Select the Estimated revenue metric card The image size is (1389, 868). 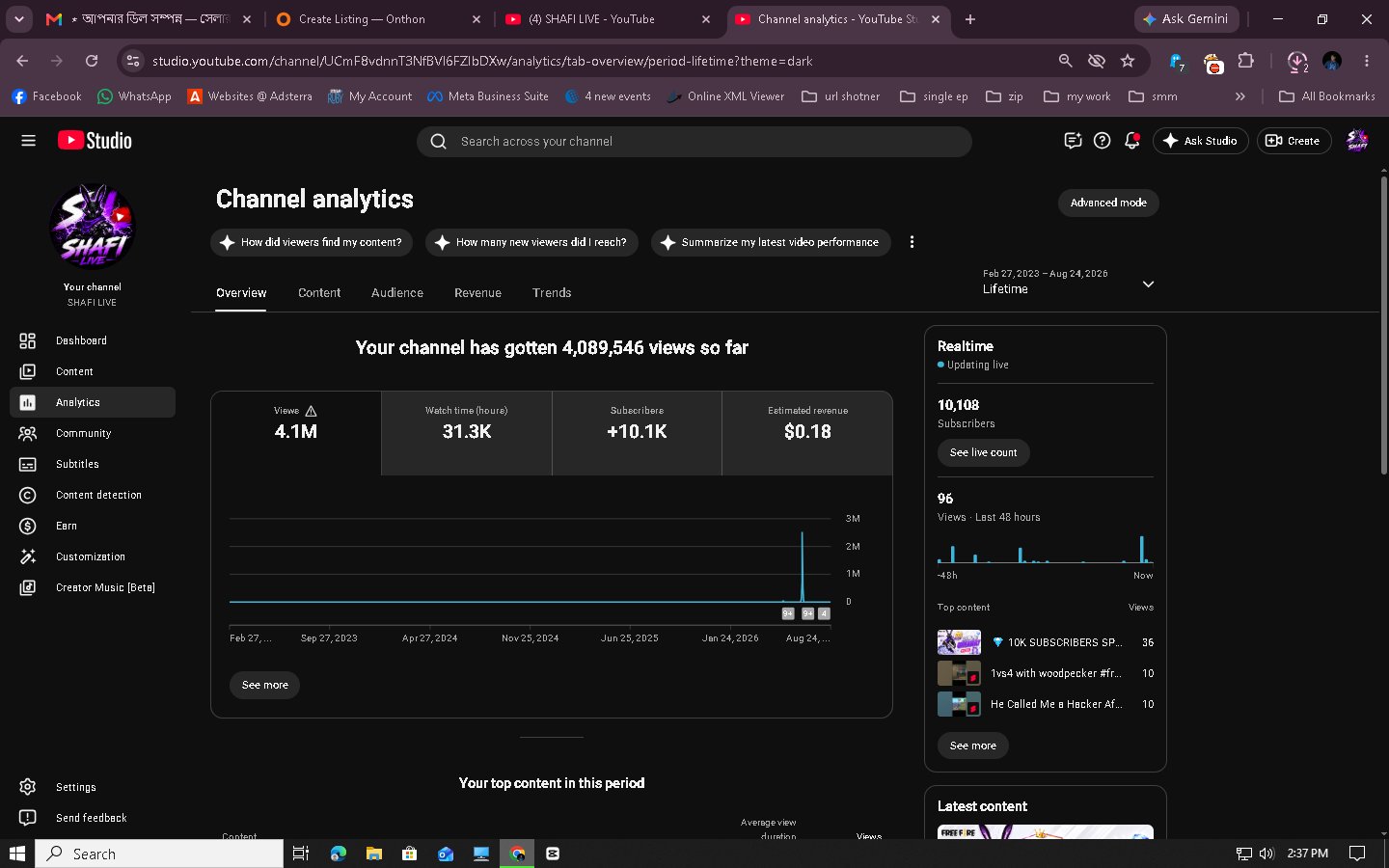pyautogui.click(x=807, y=433)
